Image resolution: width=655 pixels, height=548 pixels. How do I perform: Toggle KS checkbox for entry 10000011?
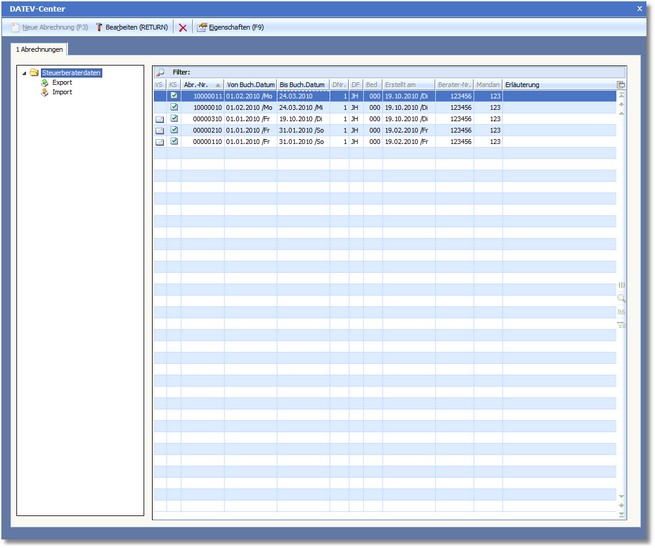pyautogui.click(x=174, y=96)
